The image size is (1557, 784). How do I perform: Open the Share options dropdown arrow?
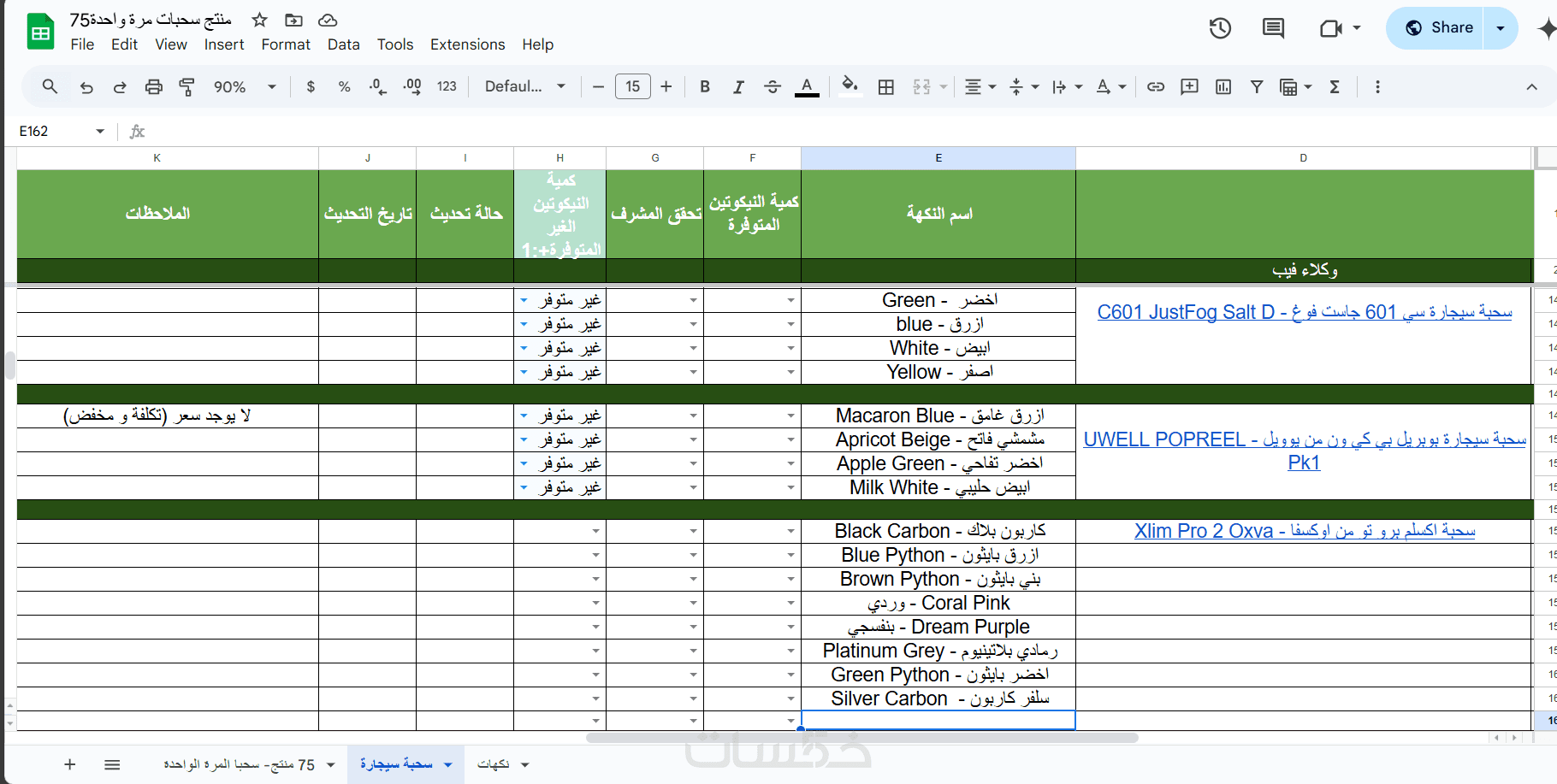tap(1500, 28)
